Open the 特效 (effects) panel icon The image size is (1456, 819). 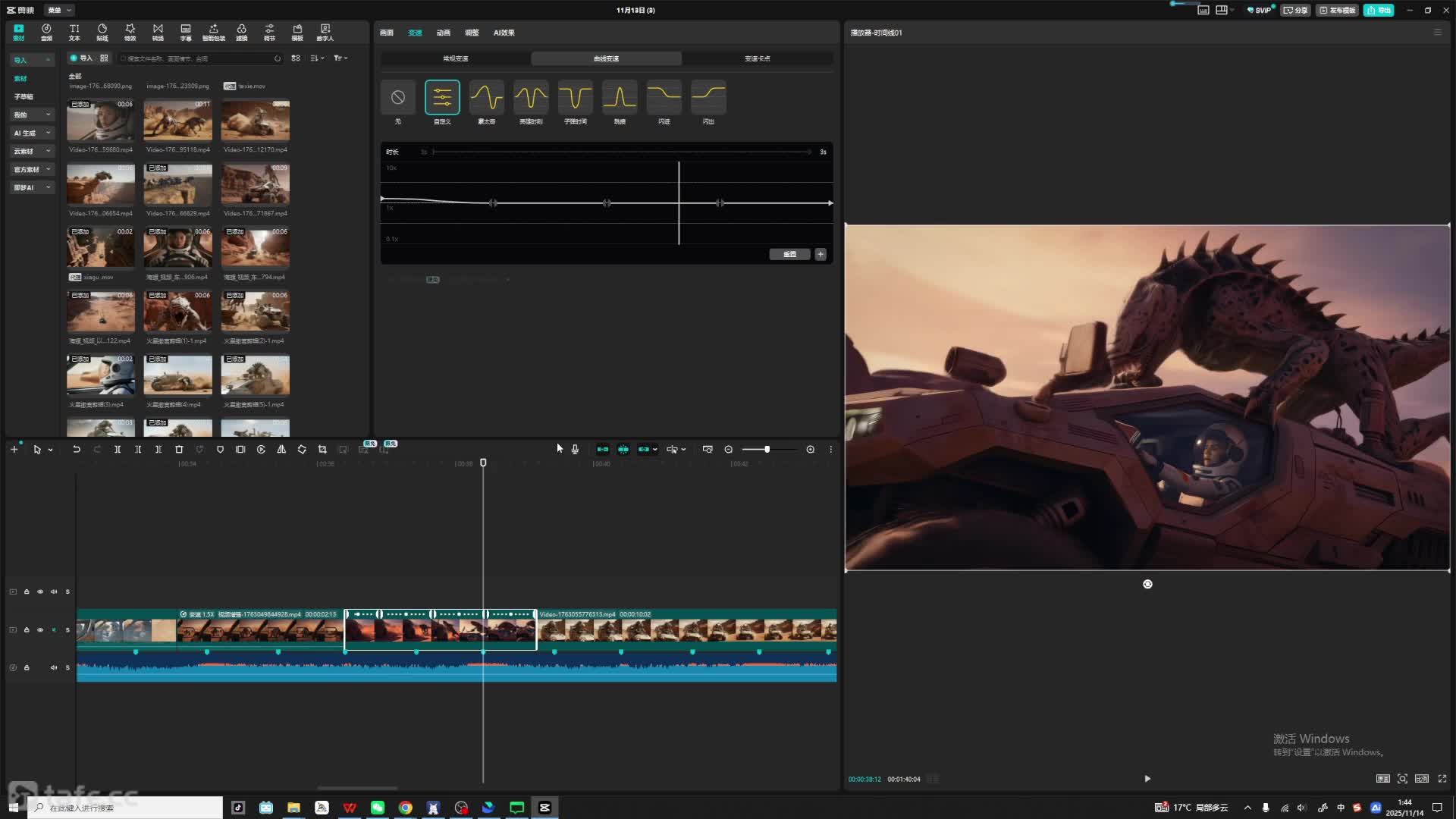pyautogui.click(x=130, y=32)
